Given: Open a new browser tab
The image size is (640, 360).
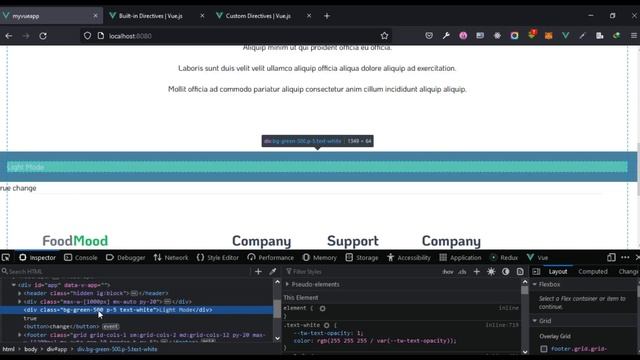Looking at the screenshot, I should pyautogui.click(x=327, y=16).
